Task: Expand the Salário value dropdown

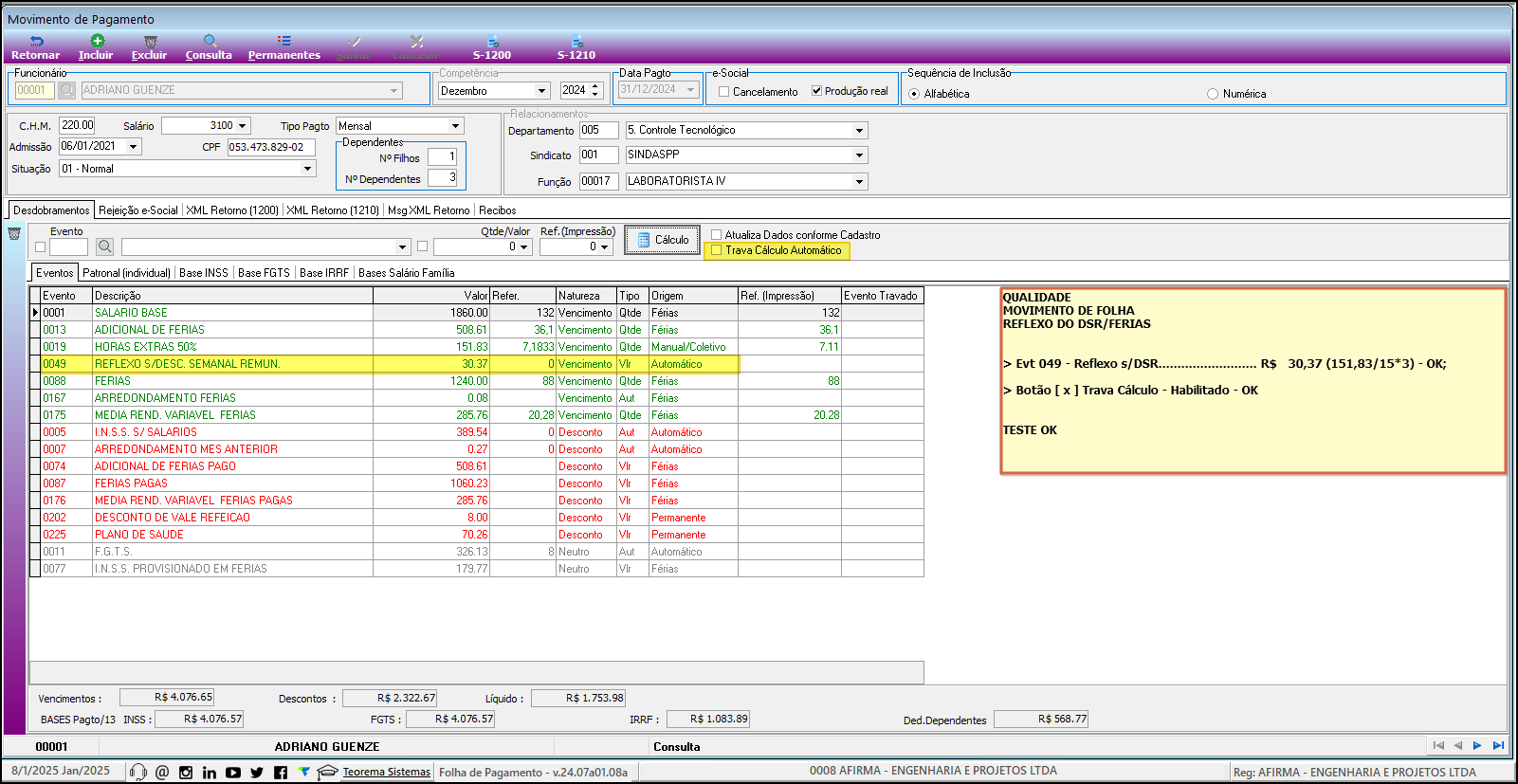Action: pos(244,126)
